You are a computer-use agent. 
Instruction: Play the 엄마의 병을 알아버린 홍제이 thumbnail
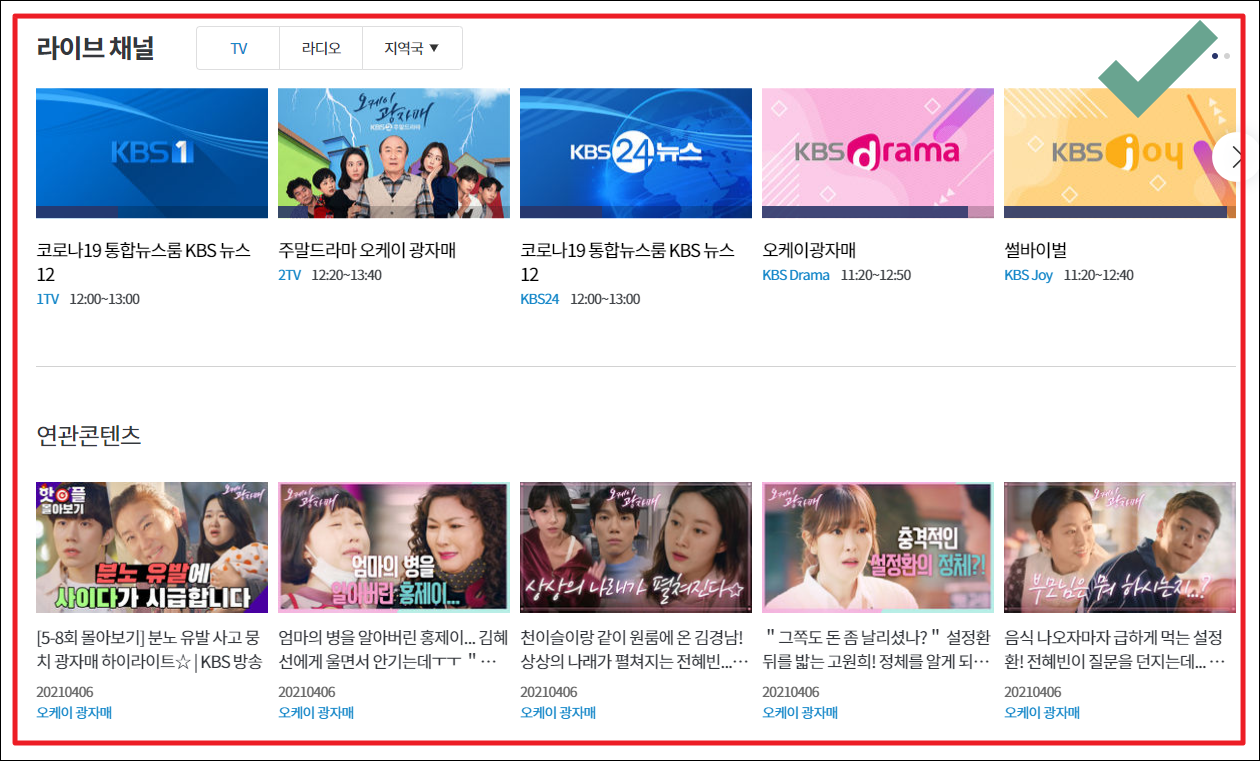point(394,547)
